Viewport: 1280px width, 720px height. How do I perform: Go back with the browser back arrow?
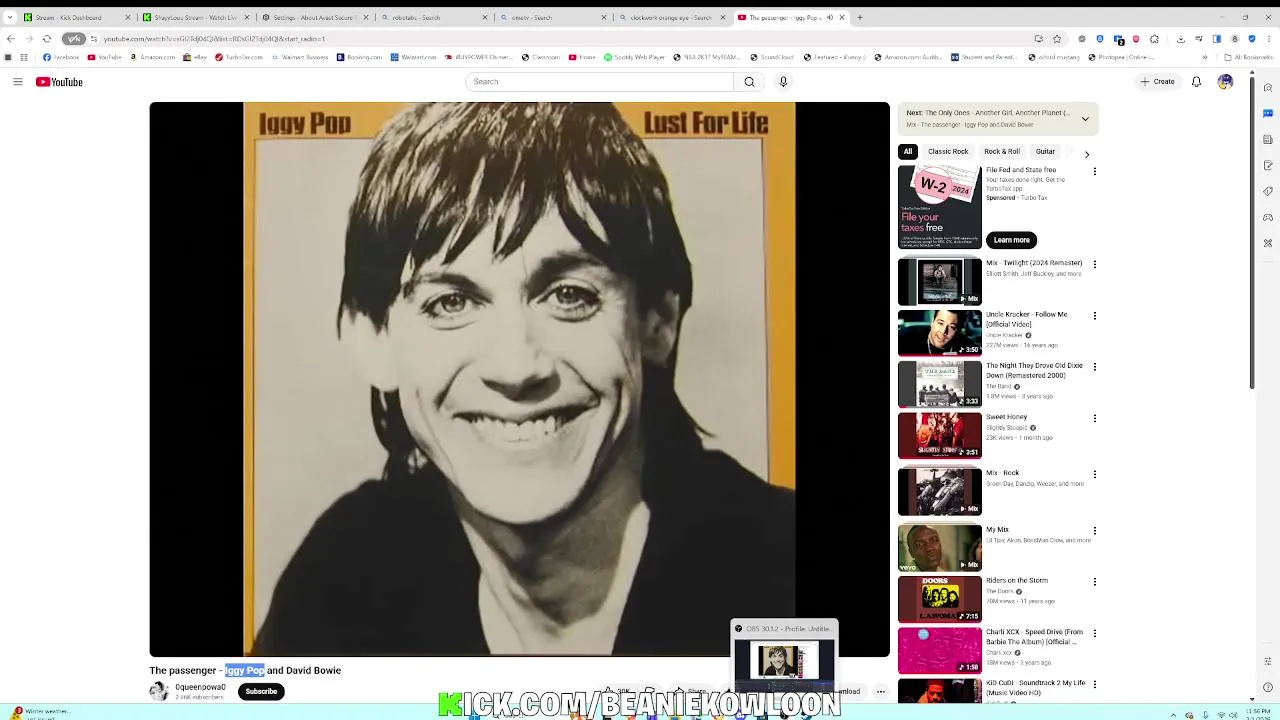coord(10,39)
